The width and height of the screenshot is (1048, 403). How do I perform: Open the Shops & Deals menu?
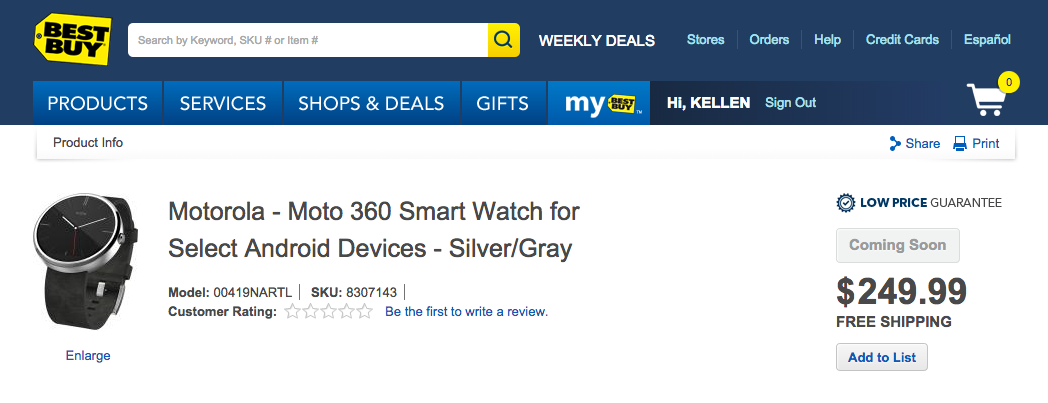pos(371,103)
